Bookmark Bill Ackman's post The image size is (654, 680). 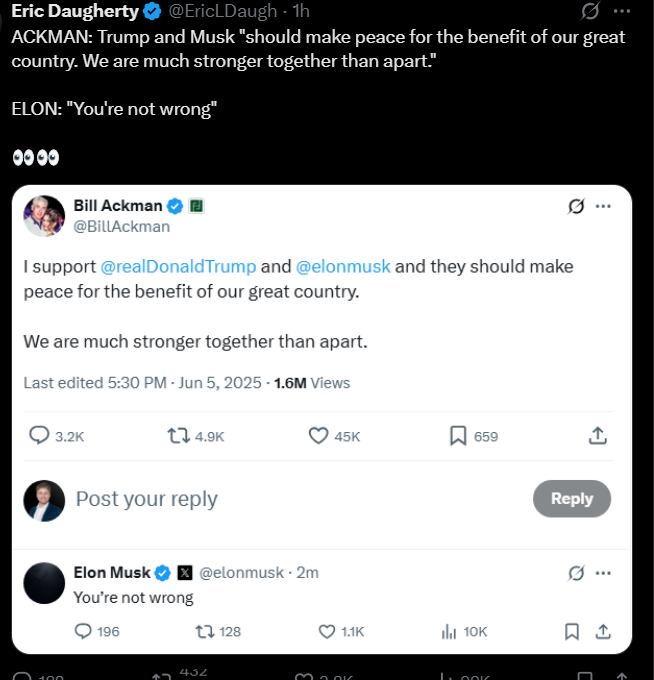click(458, 436)
